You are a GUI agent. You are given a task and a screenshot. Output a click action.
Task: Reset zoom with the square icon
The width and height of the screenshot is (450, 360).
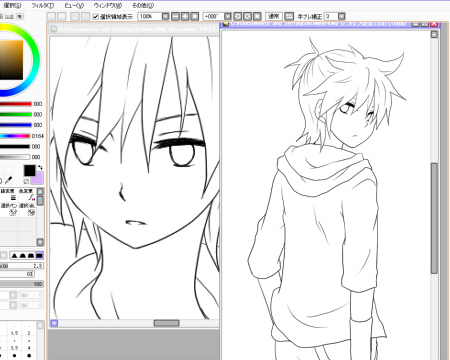tap(195, 16)
